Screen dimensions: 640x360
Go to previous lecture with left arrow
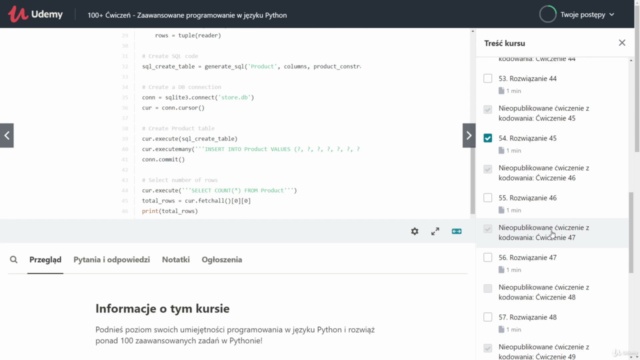pos(7,136)
